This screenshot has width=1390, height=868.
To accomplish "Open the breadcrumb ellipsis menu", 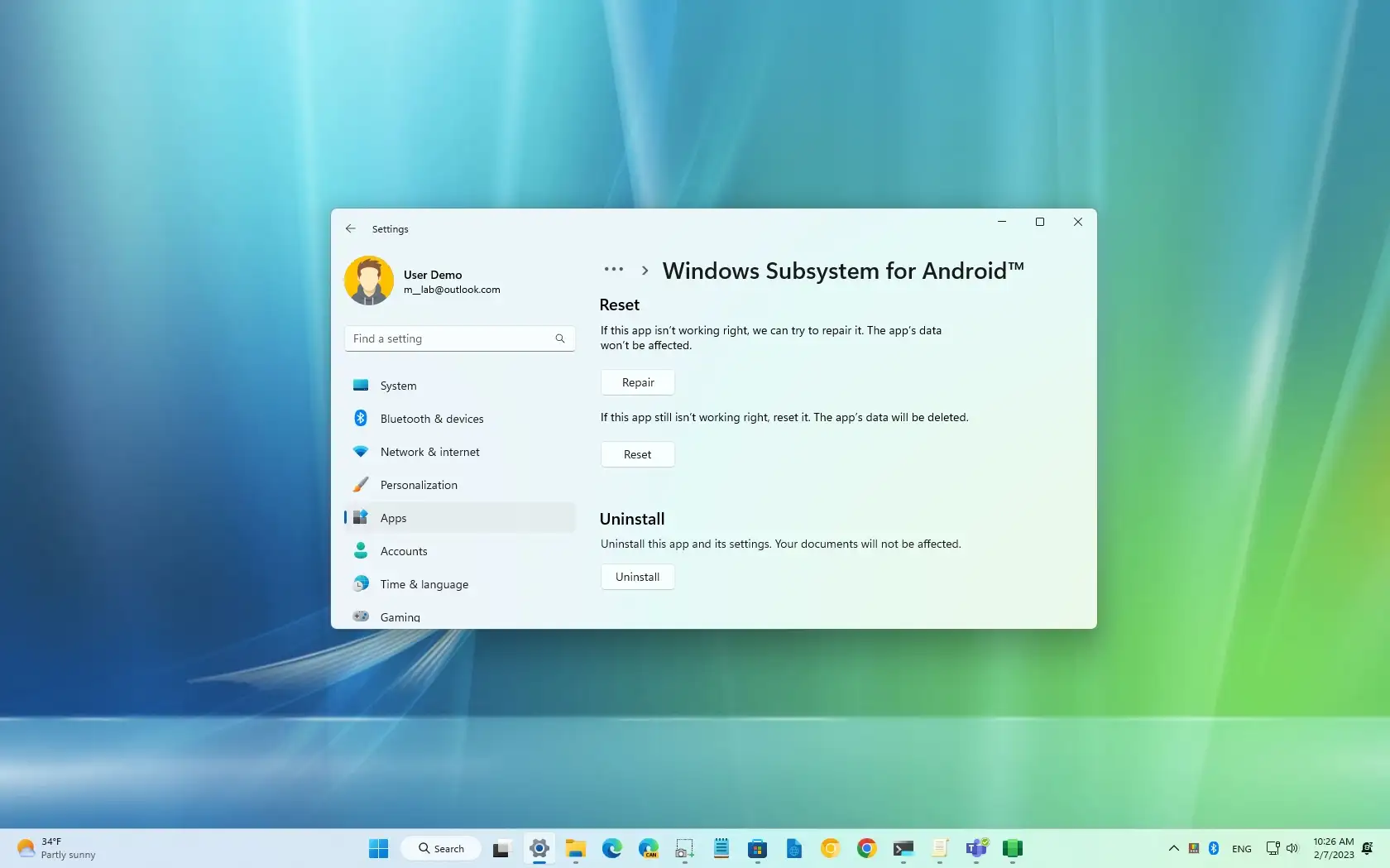I will [x=613, y=270].
